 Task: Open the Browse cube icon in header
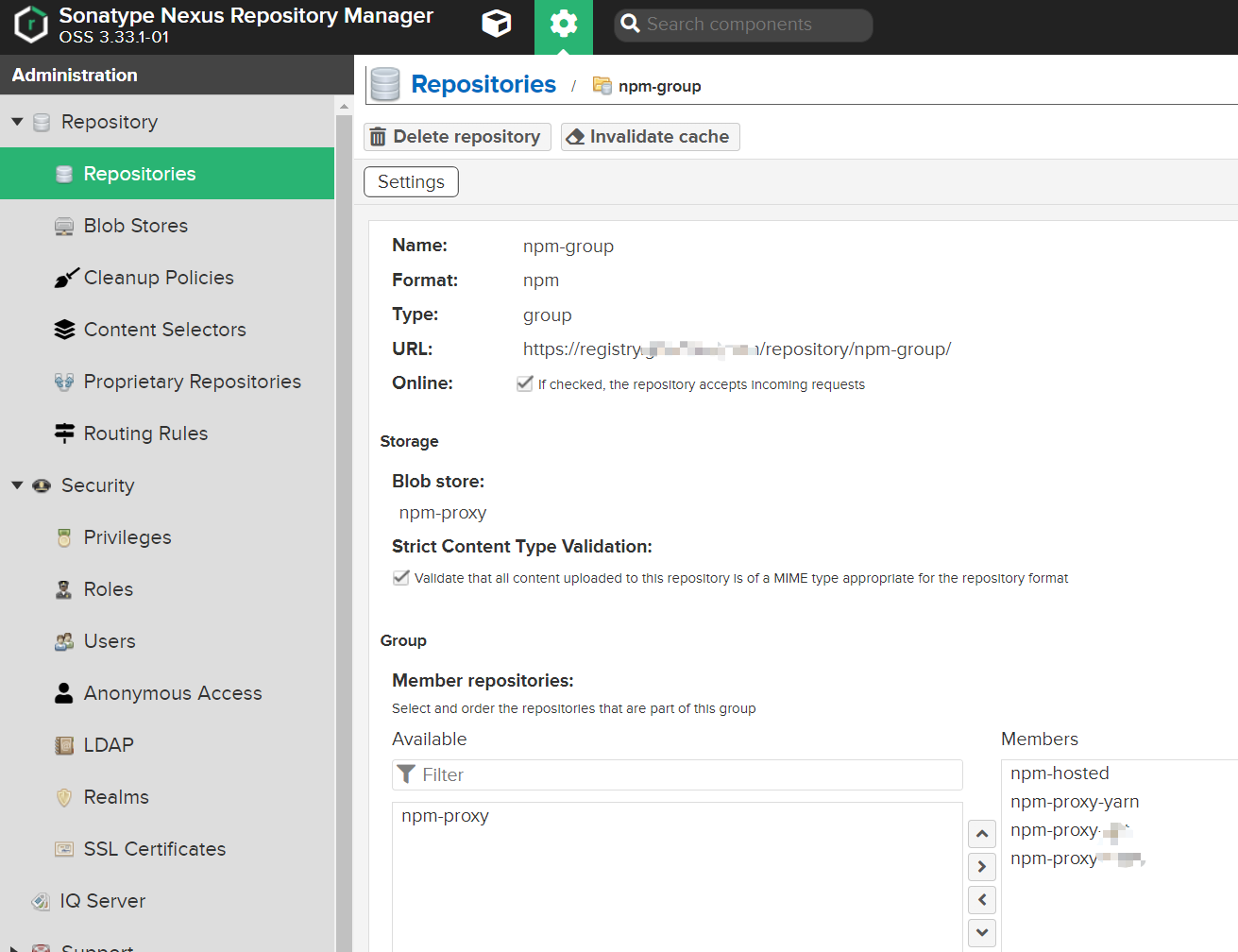tap(497, 24)
